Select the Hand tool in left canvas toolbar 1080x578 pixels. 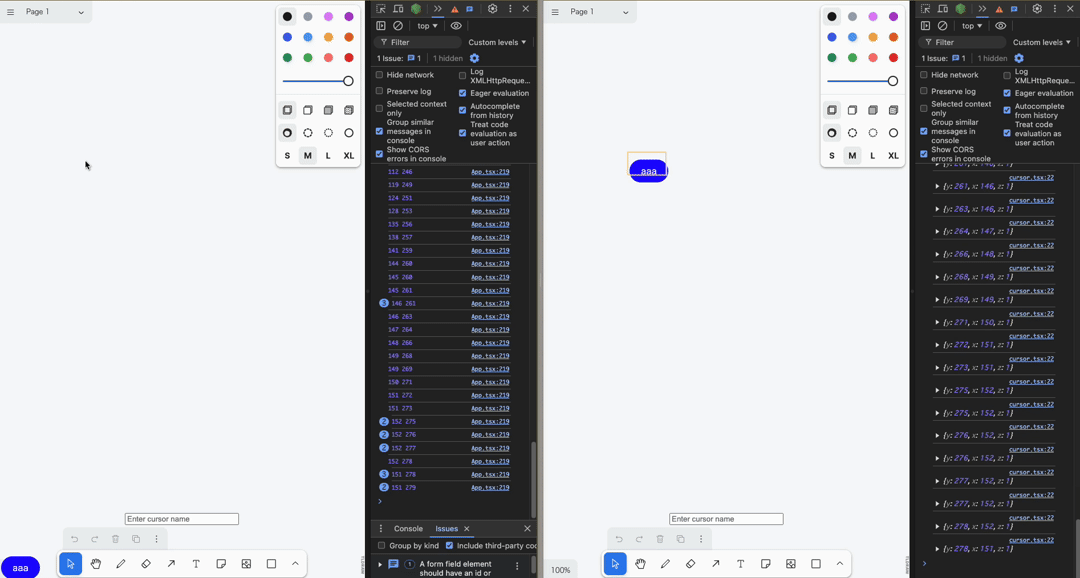(x=96, y=564)
